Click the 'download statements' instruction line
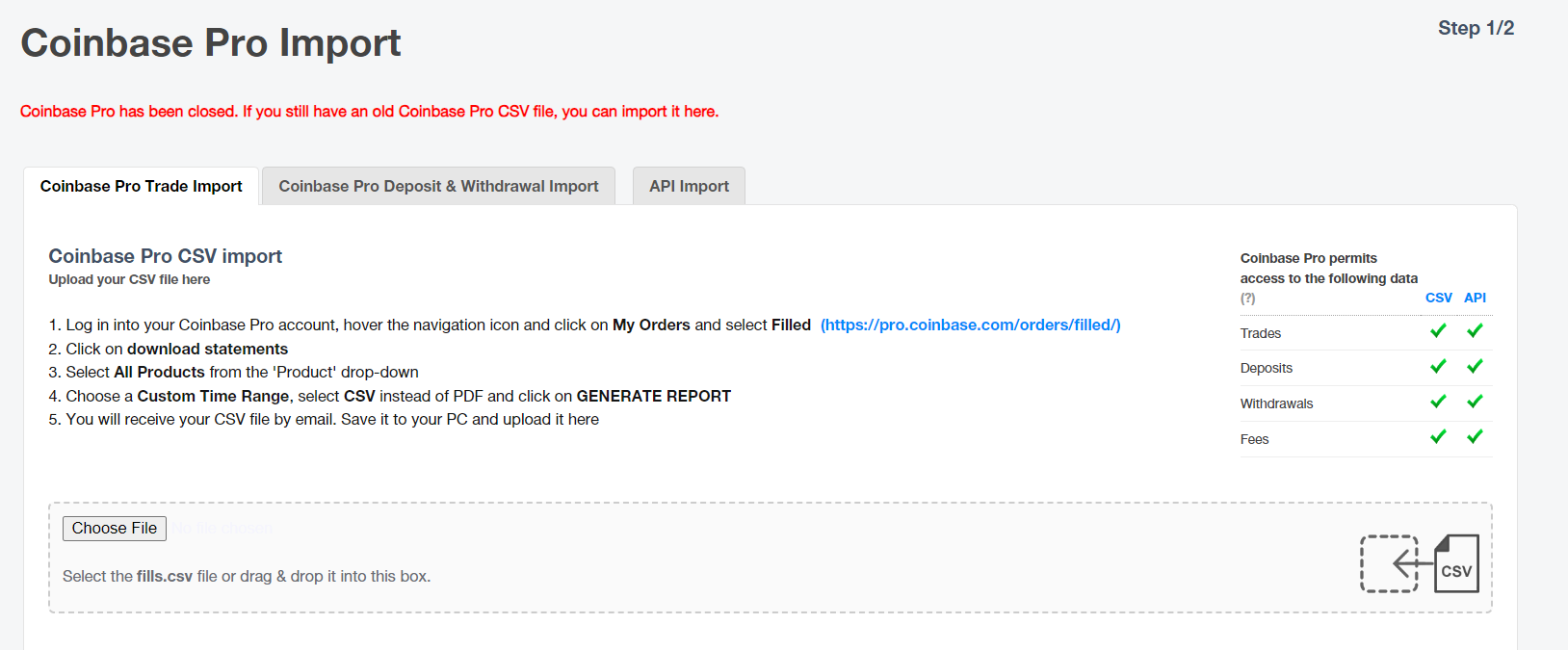The height and width of the screenshot is (650, 1568). tap(169, 349)
